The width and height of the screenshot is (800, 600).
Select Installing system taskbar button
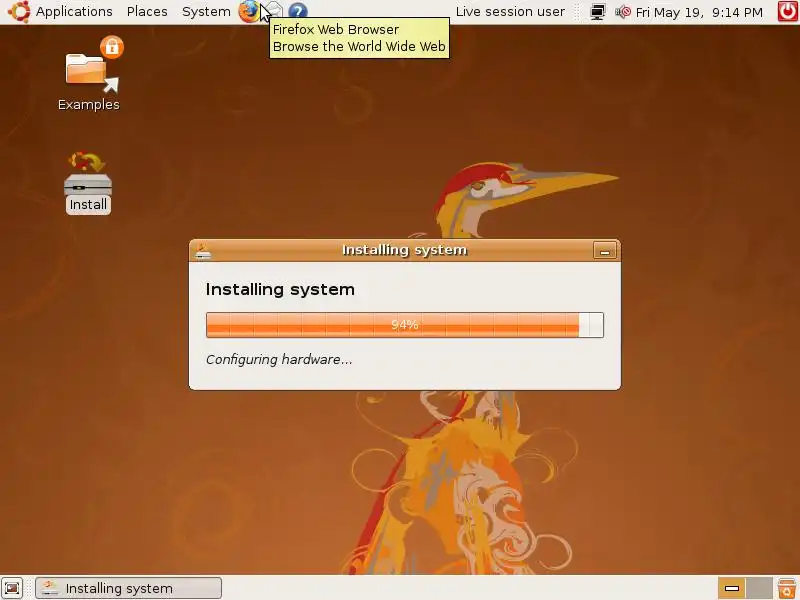(x=129, y=588)
